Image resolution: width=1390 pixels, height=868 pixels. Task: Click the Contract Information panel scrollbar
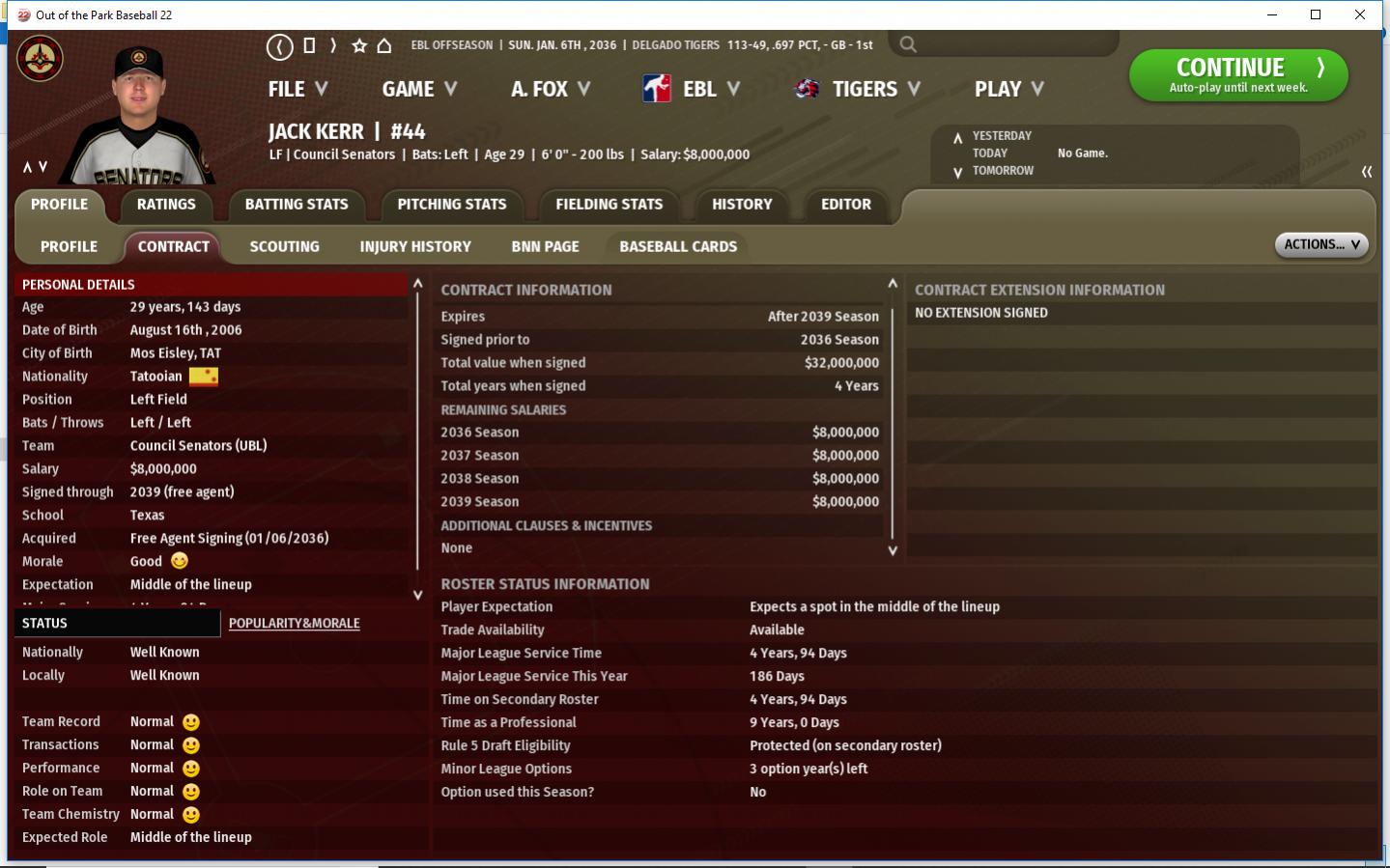point(893,415)
